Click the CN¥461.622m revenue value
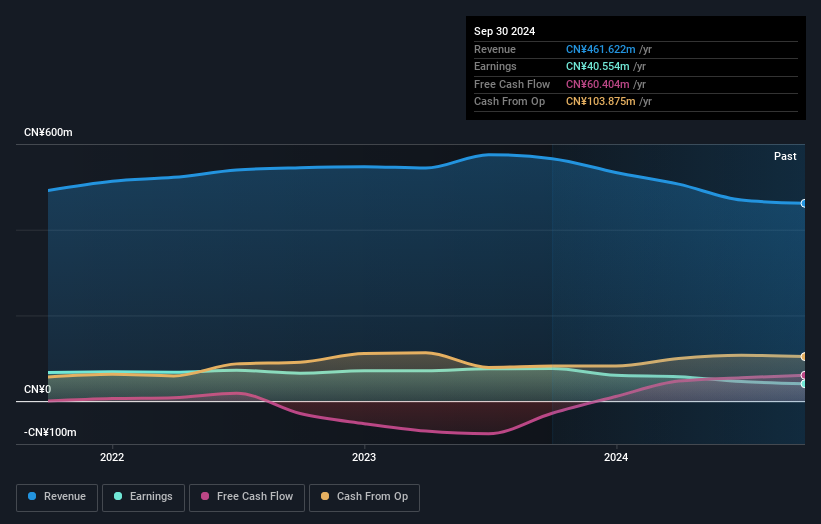This screenshot has height=524, width=821. [x=601, y=49]
